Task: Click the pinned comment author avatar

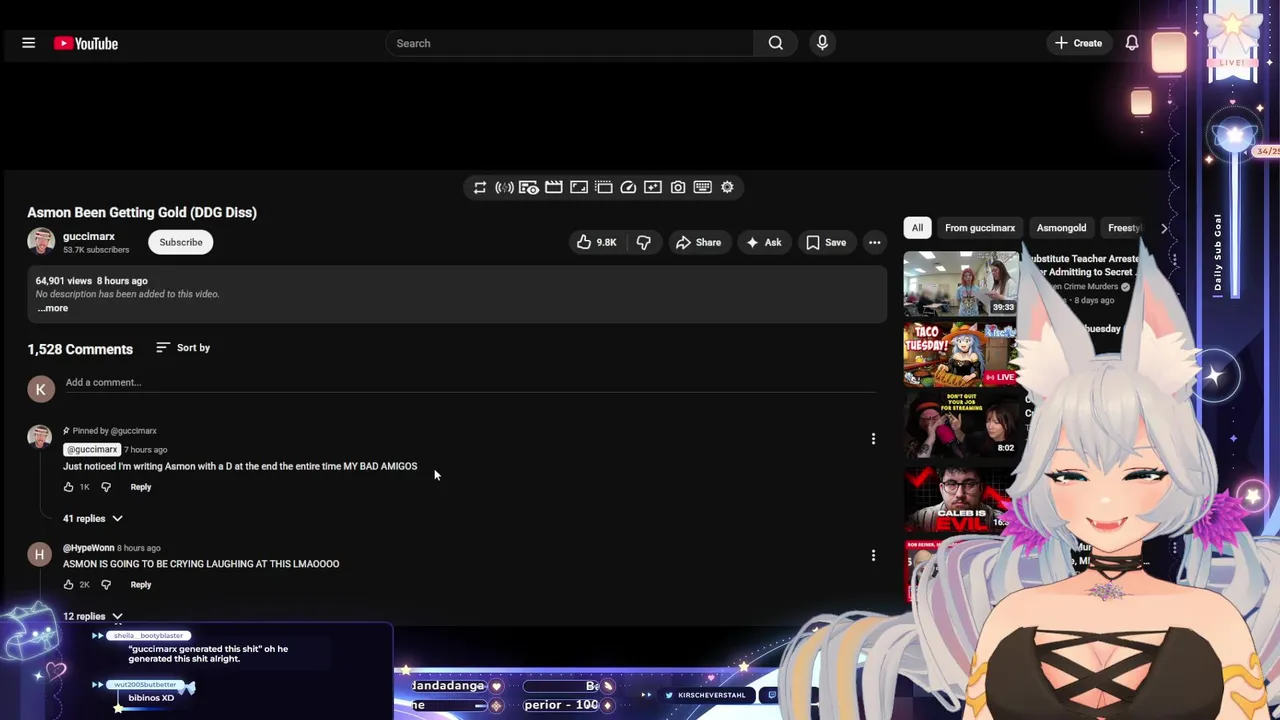Action: point(40,437)
